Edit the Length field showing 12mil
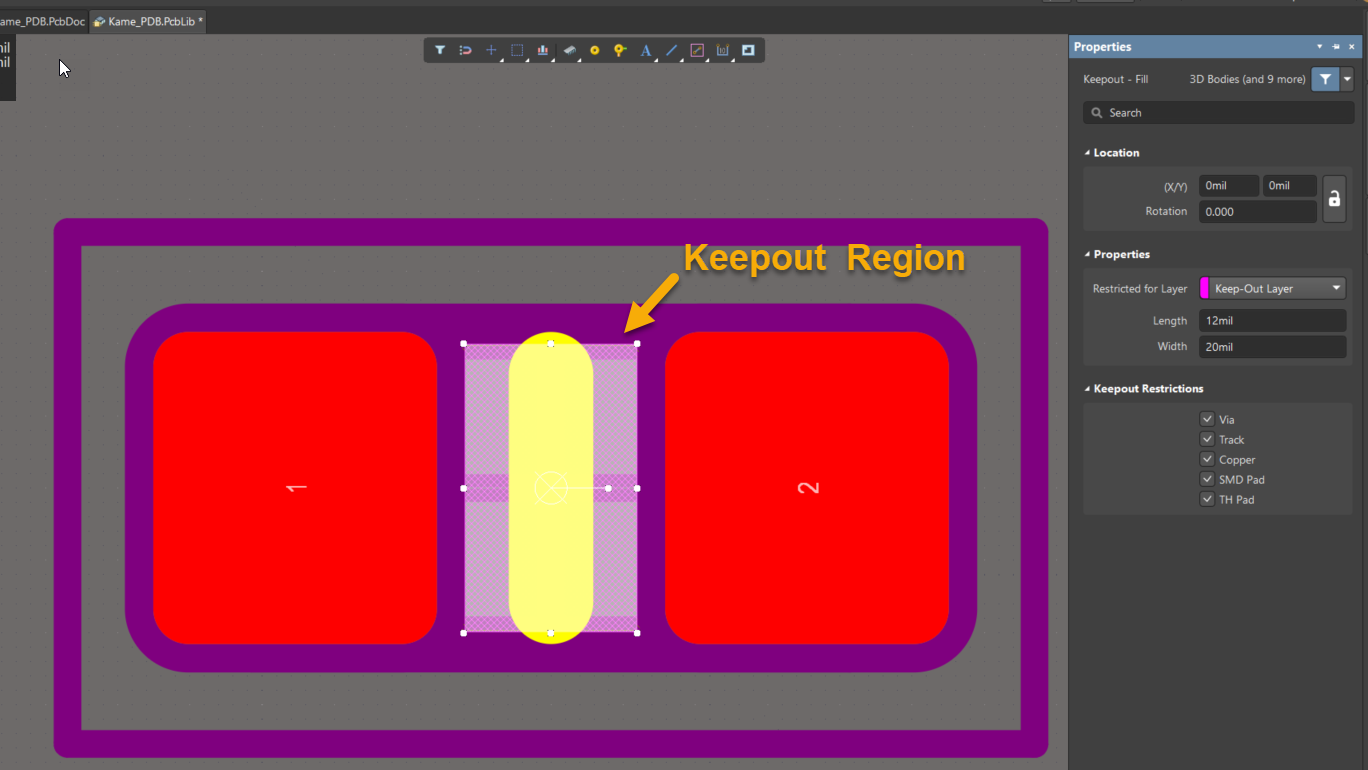1368x770 pixels. click(x=1272, y=321)
